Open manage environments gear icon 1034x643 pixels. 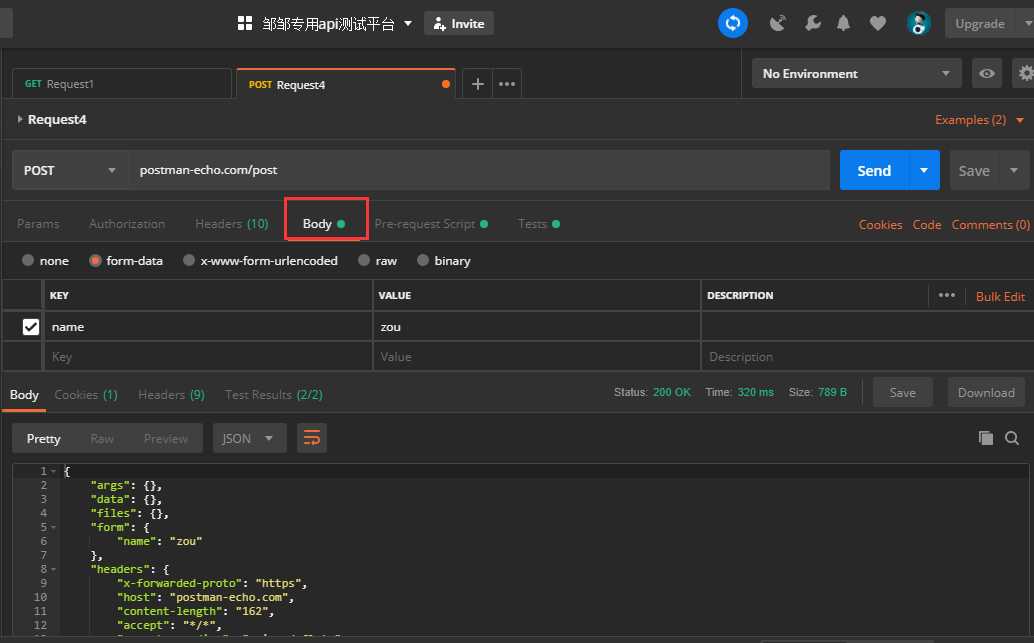click(x=1025, y=73)
